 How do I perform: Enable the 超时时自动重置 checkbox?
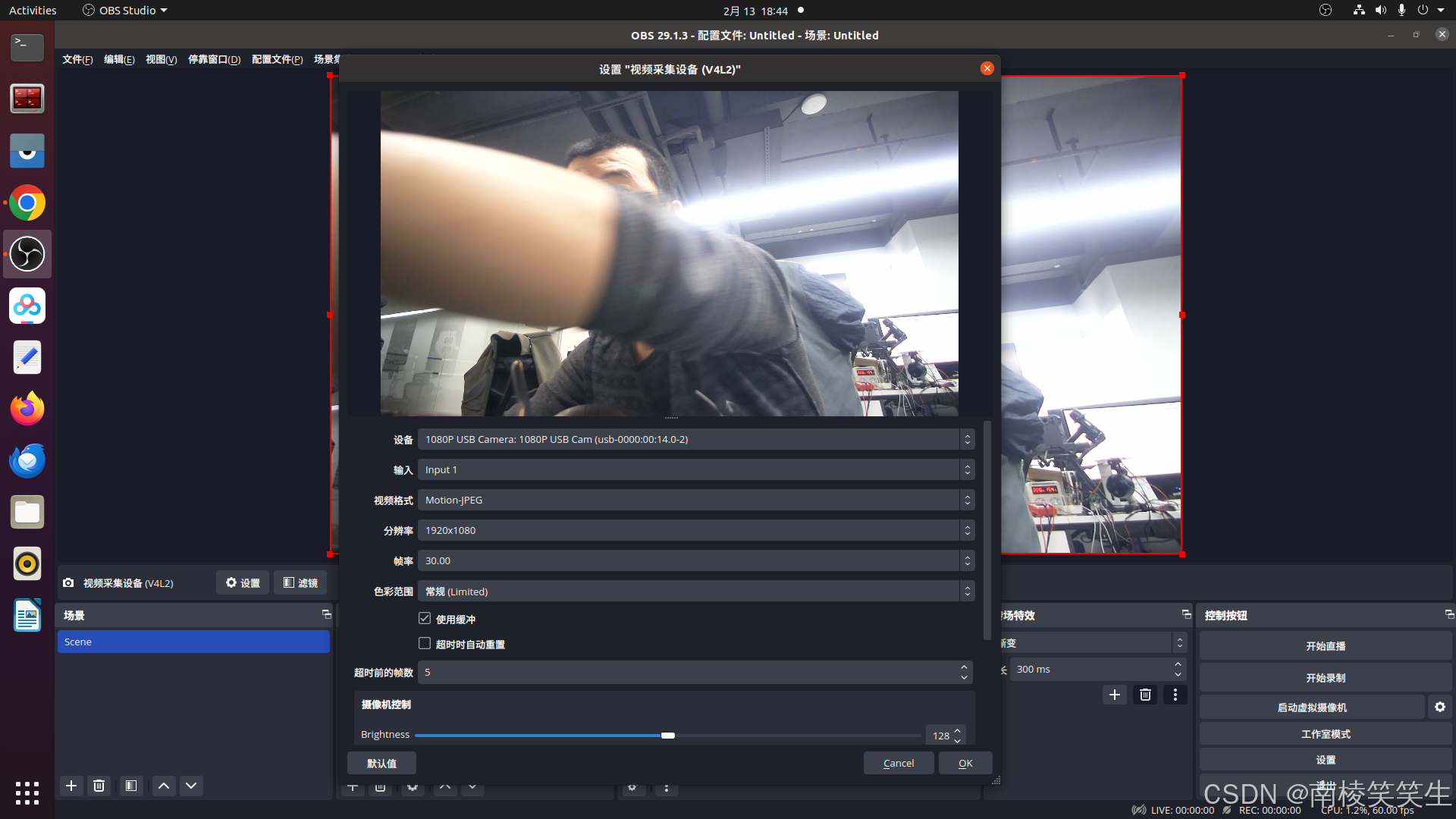(425, 644)
